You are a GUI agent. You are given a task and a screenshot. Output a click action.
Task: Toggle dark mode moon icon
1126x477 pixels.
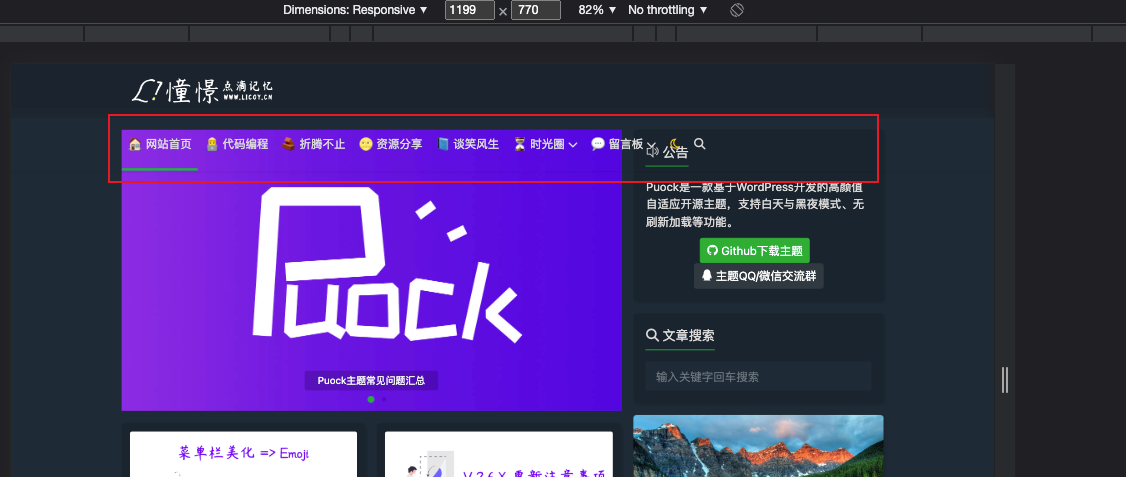pyautogui.click(x=675, y=144)
